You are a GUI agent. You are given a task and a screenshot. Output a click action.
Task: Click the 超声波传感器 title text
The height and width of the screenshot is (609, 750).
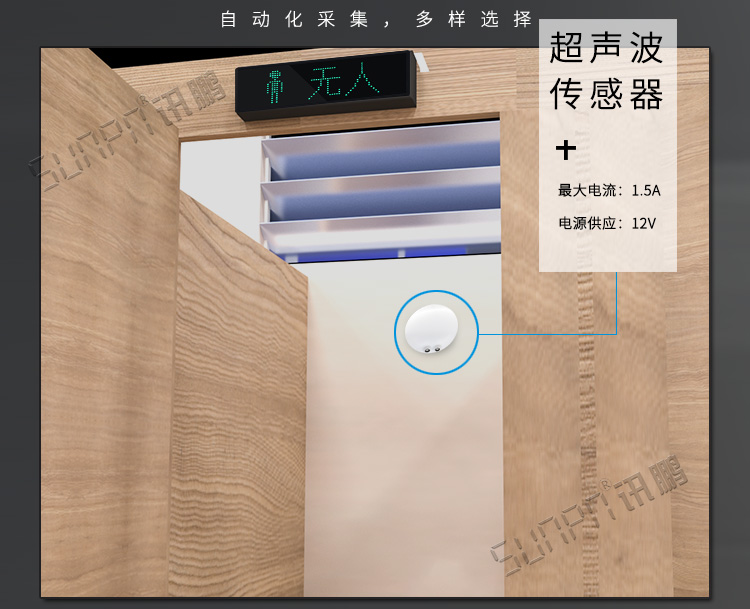point(606,71)
